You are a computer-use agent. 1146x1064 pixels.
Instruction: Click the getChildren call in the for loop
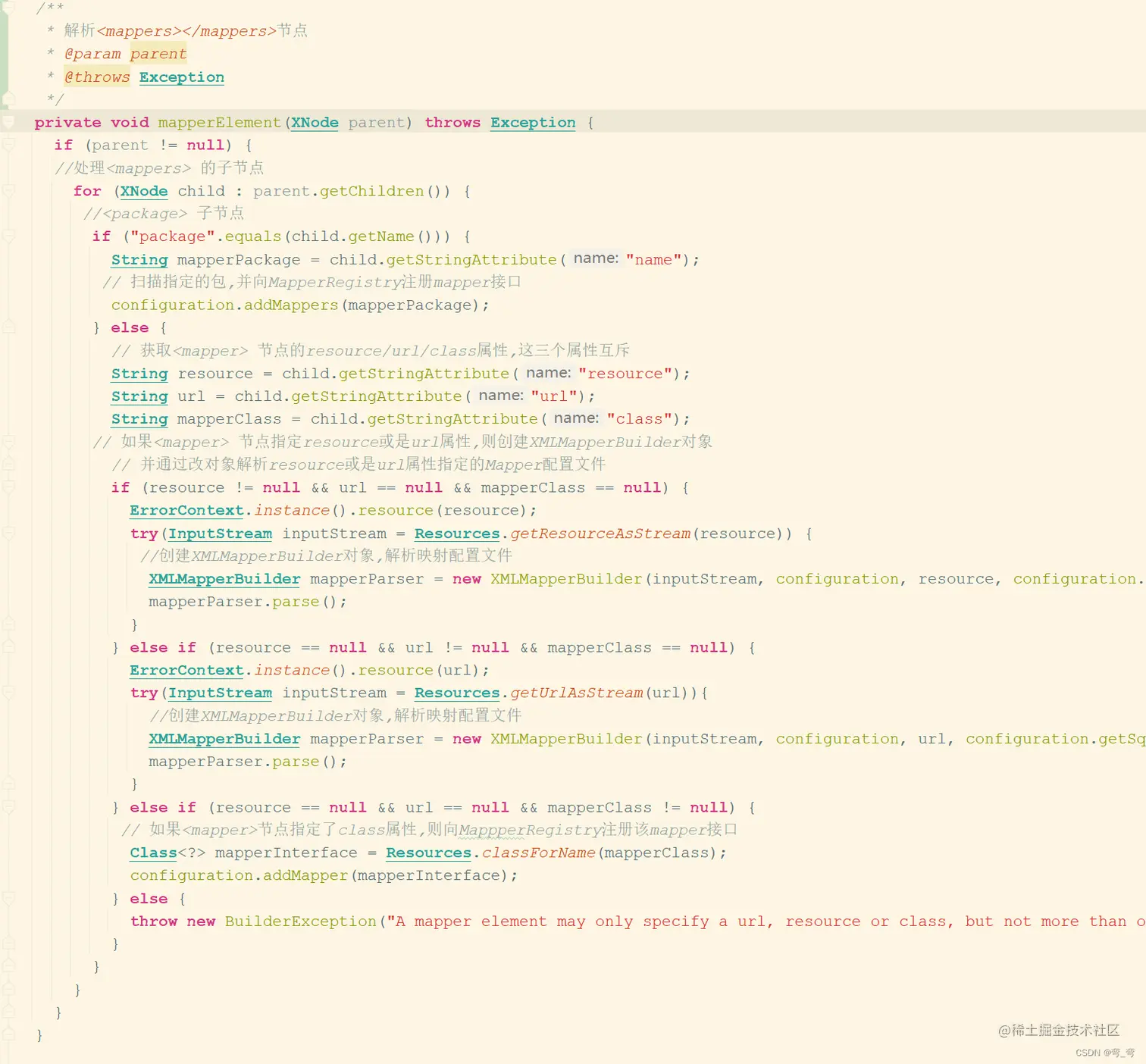tap(371, 191)
